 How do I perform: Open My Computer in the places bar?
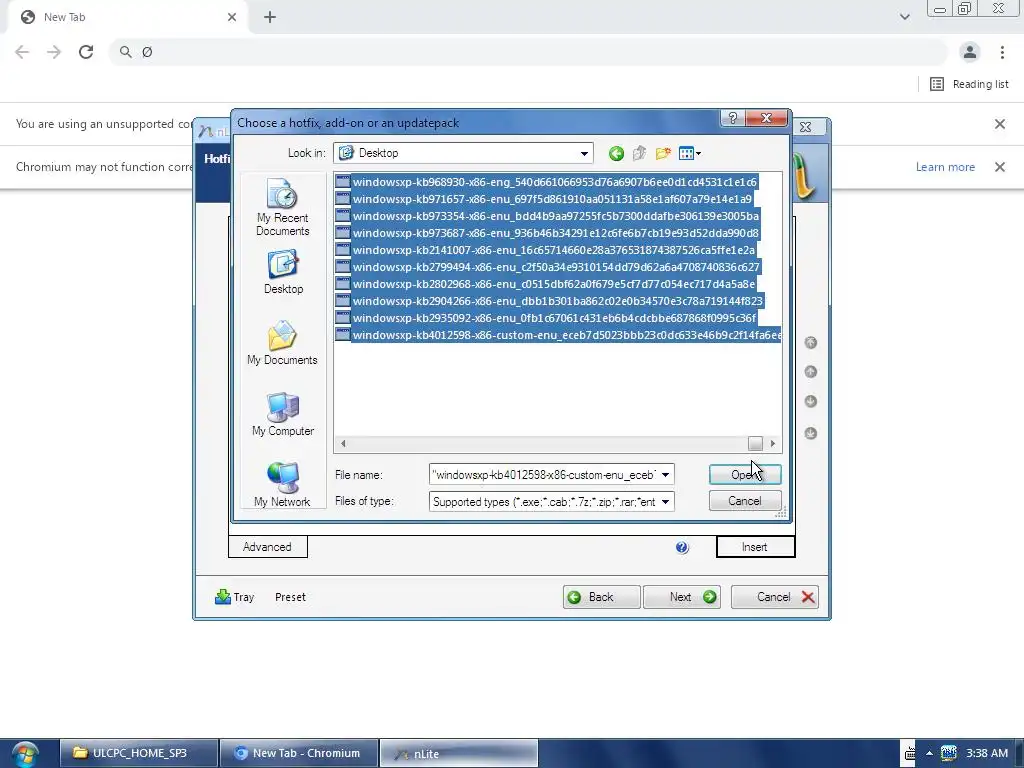click(x=283, y=414)
